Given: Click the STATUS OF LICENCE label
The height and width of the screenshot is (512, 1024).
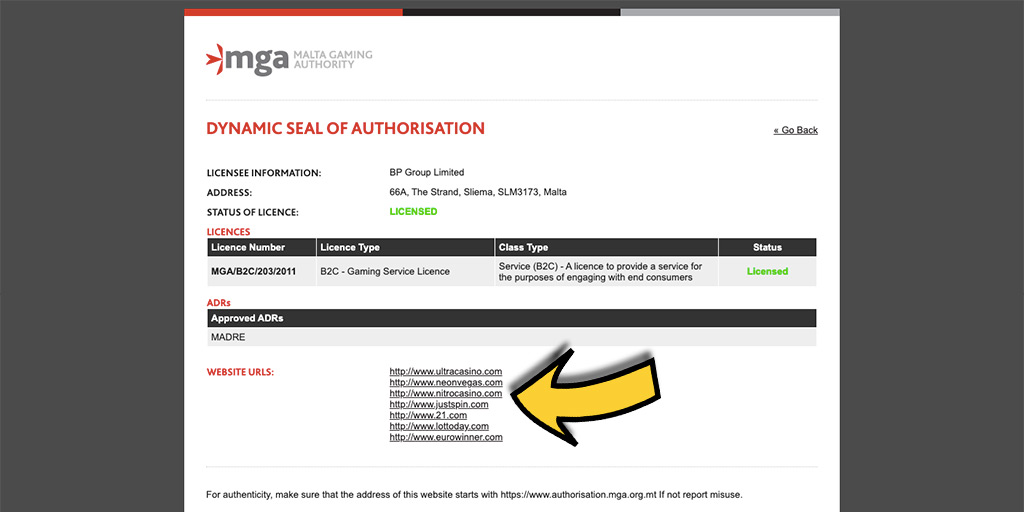Looking at the screenshot, I should point(252,212).
